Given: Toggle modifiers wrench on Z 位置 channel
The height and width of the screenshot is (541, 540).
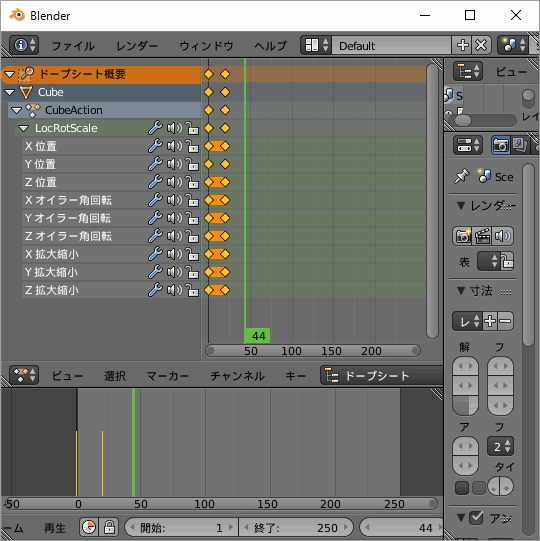Looking at the screenshot, I should 155,182.
